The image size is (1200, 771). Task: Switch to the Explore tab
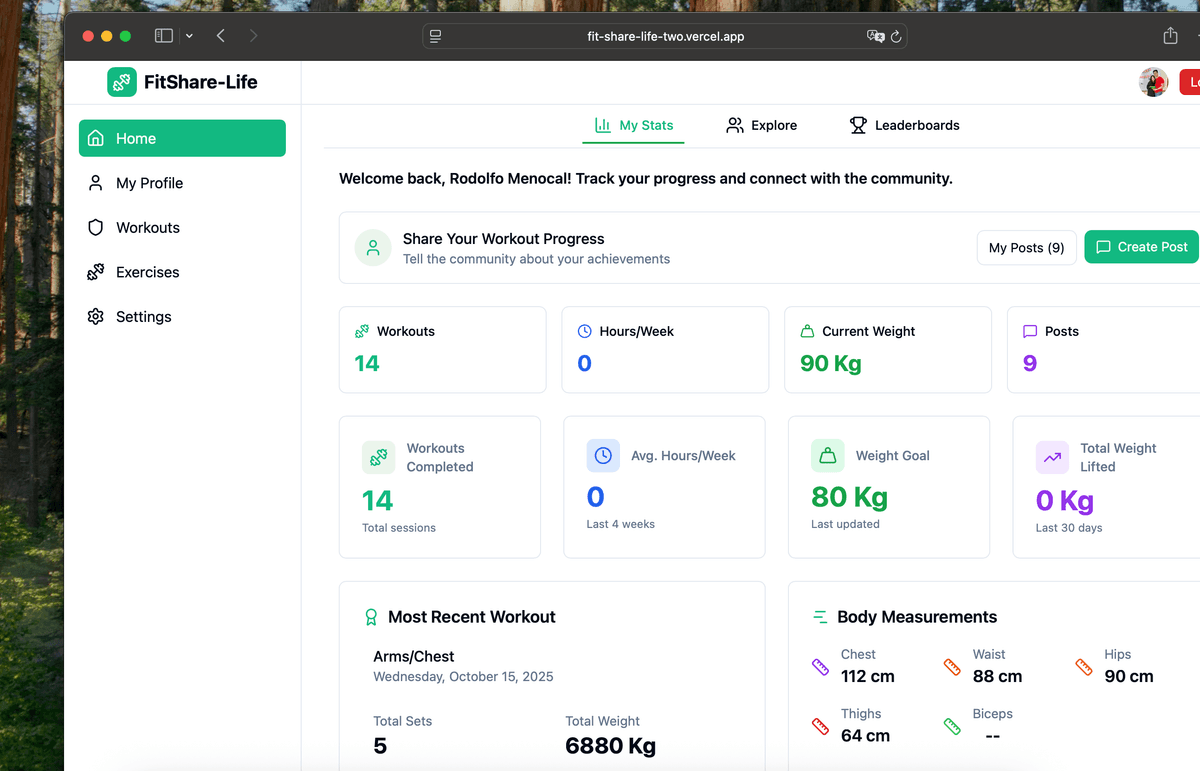pos(761,125)
